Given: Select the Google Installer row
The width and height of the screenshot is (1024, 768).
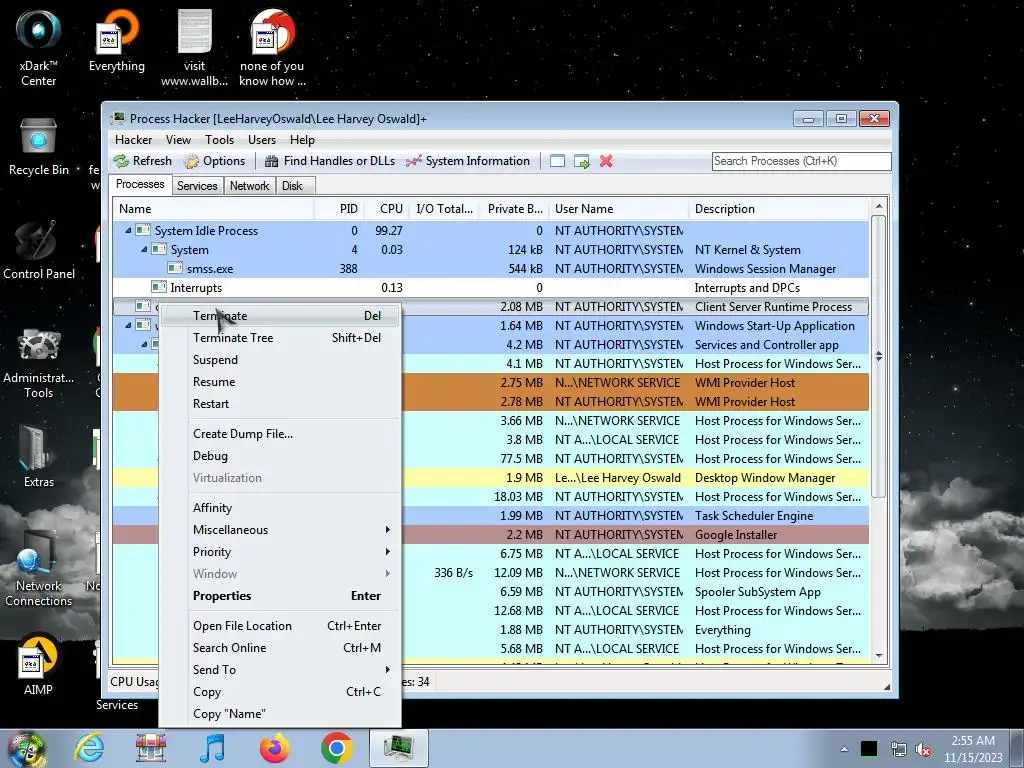Looking at the screenshot, I should 490,534.
